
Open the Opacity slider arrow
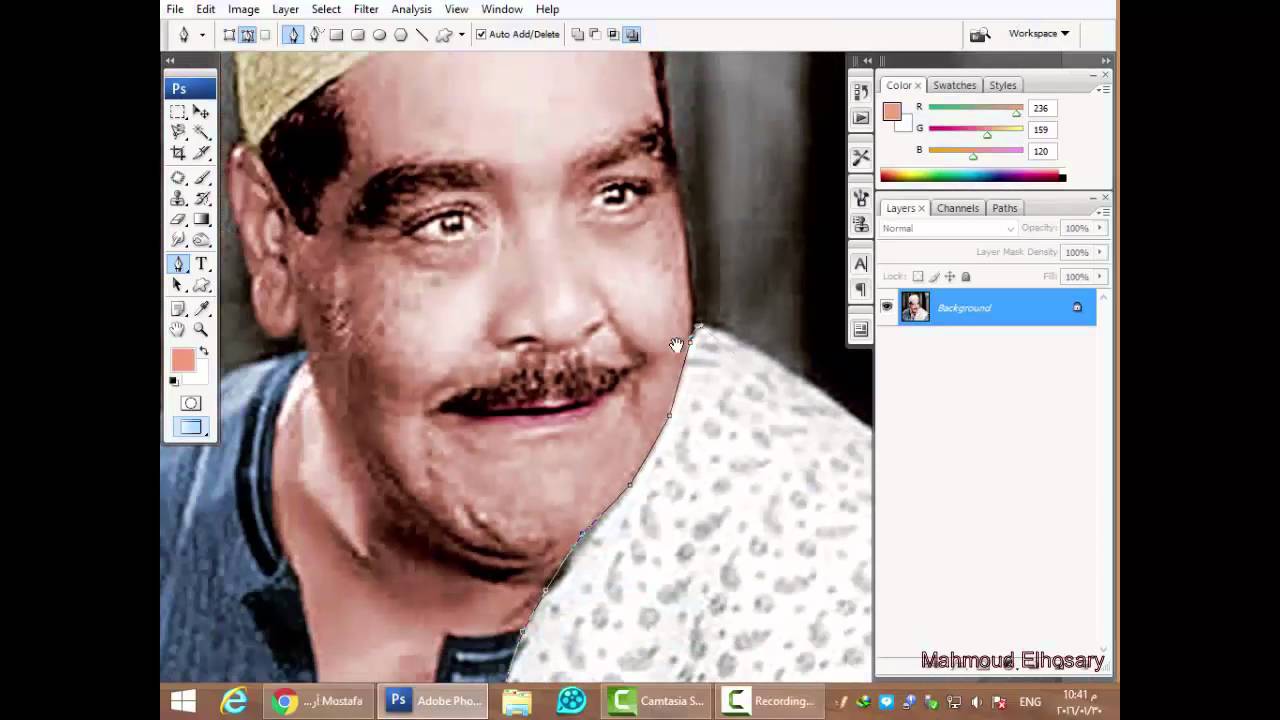(x=1100, y=228)
